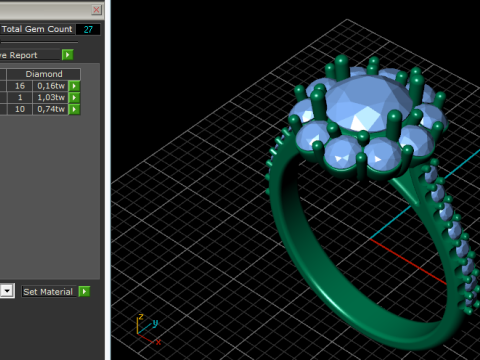Viewport: 480px width, 360px height.
Task: Select the large center diamond on the ring
Action: click(x=368, y=103)
